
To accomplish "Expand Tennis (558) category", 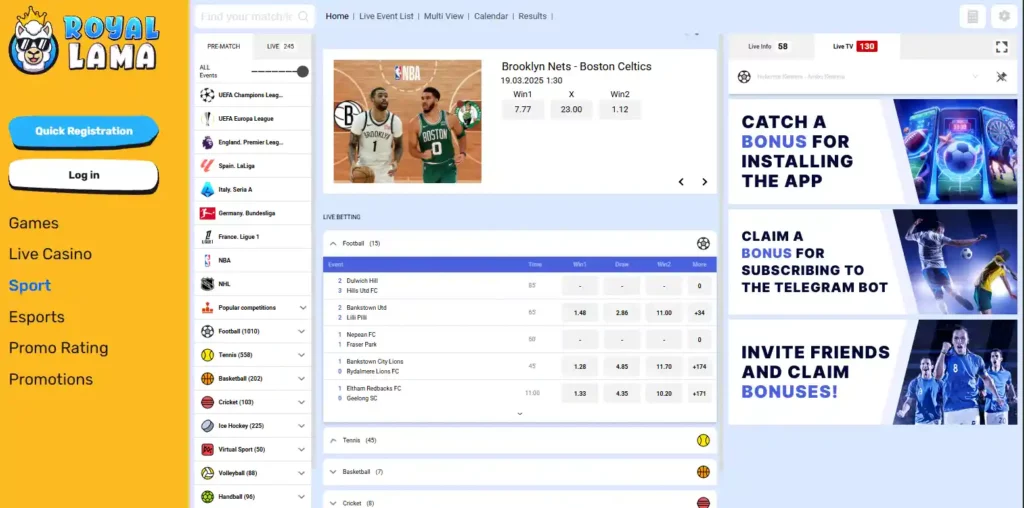I will point(301,355).
